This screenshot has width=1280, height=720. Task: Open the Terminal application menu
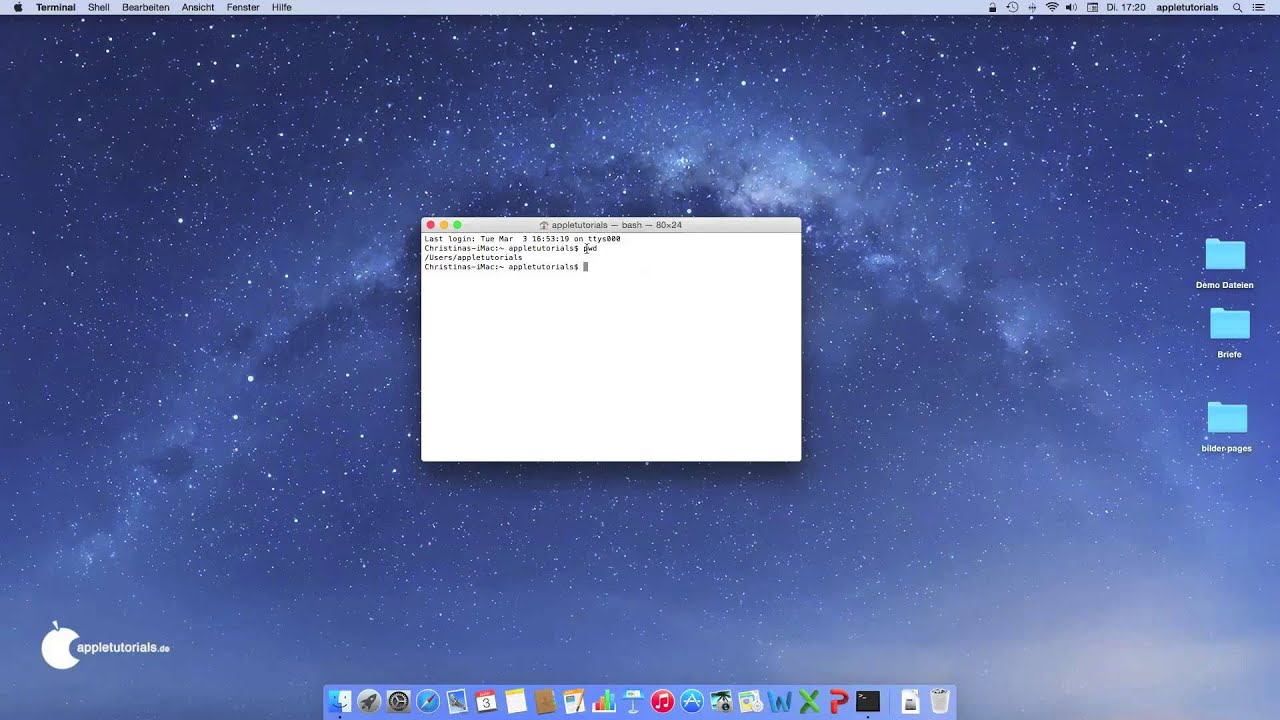(55, 7)
